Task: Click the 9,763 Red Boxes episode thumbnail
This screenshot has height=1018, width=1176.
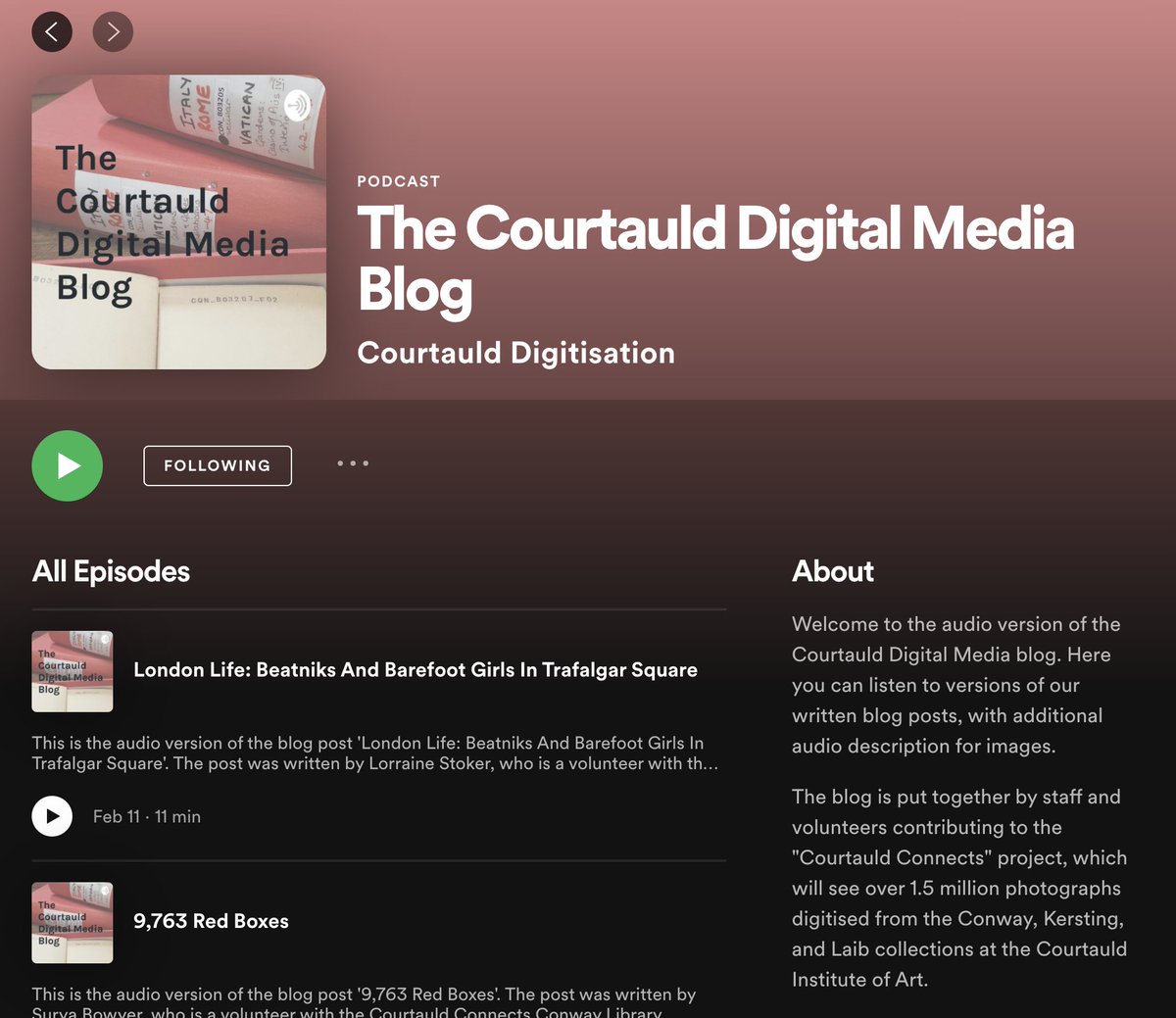Action: [73, 923]
